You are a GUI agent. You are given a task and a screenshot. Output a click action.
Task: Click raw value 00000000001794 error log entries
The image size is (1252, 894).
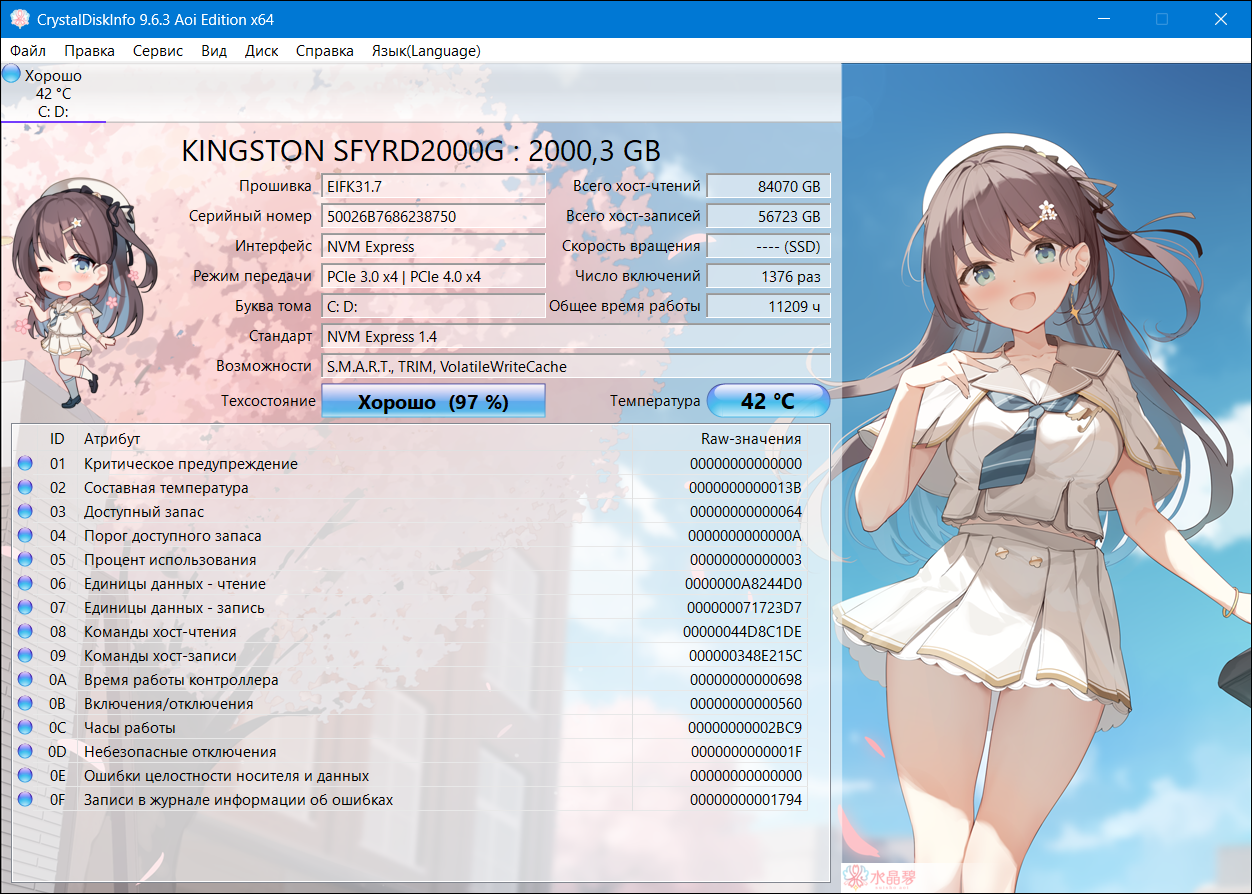(x=746, y=800)
